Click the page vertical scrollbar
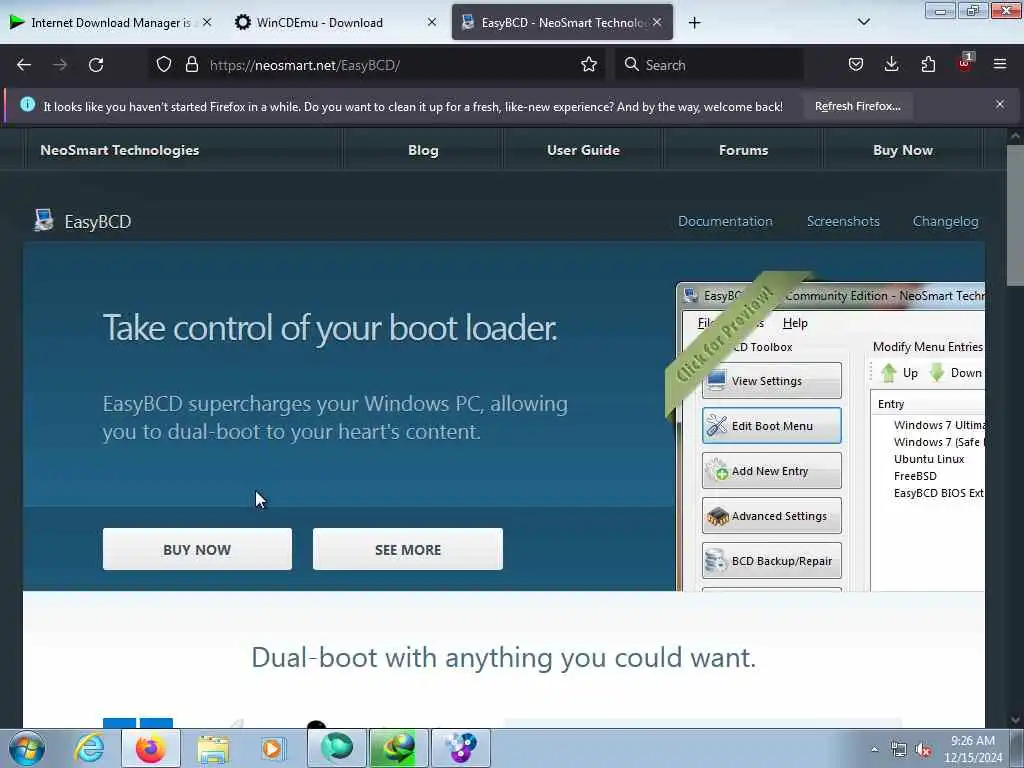This screenshot has height=768, width=1024. coord(1015,216)
